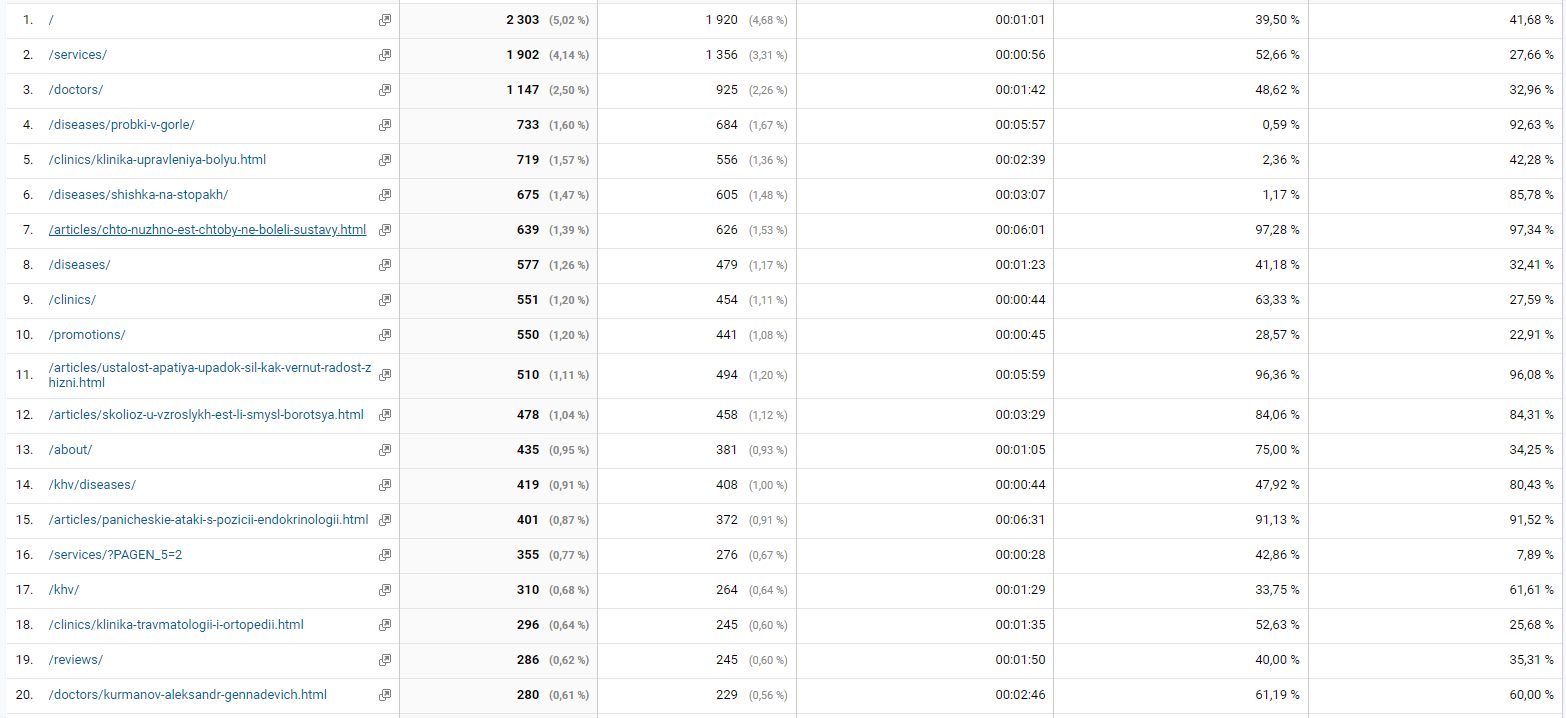Open /about/ page using external icon
The height and width of the screenshot is (718, 1566).
(384, 450)
